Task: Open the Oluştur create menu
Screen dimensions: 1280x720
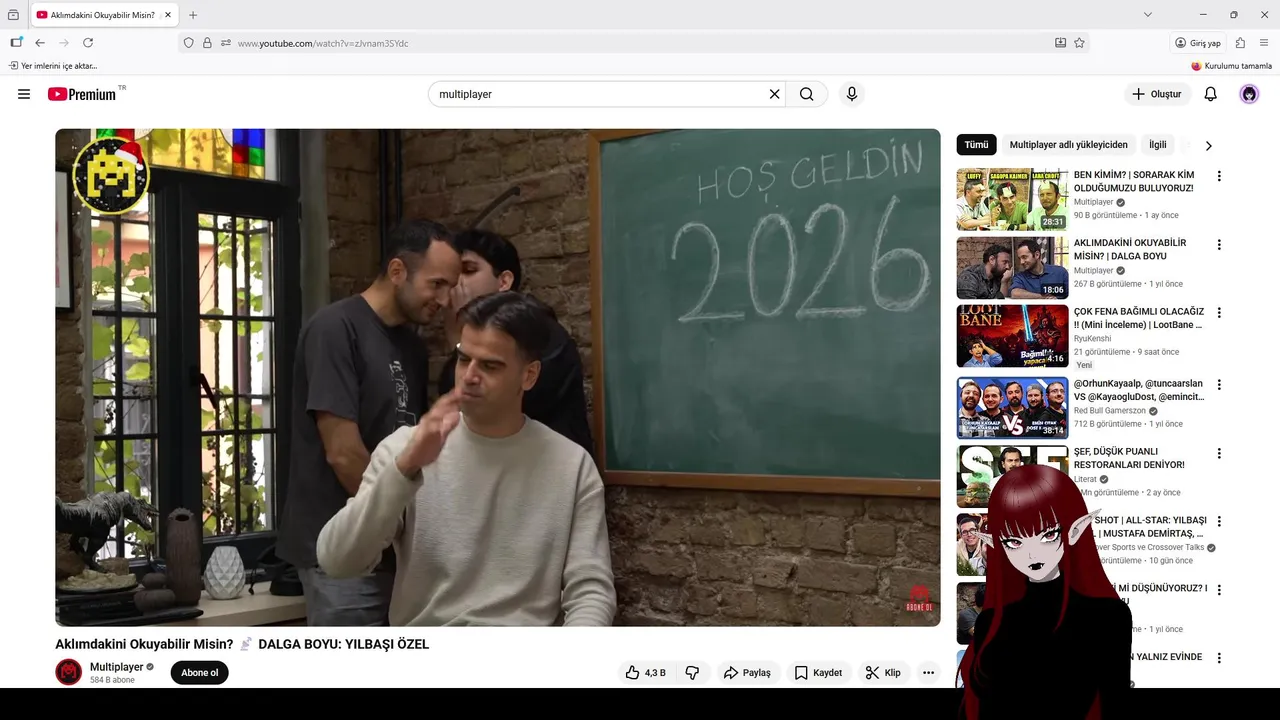Action: click(x=1157, y=94)
